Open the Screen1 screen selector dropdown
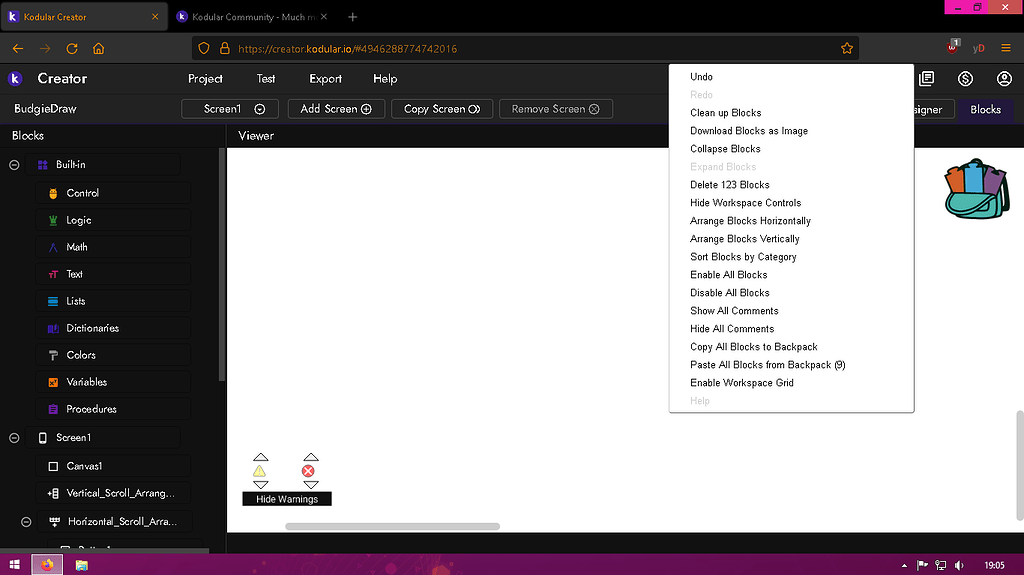1024x575 pixels. pos(230,109)
